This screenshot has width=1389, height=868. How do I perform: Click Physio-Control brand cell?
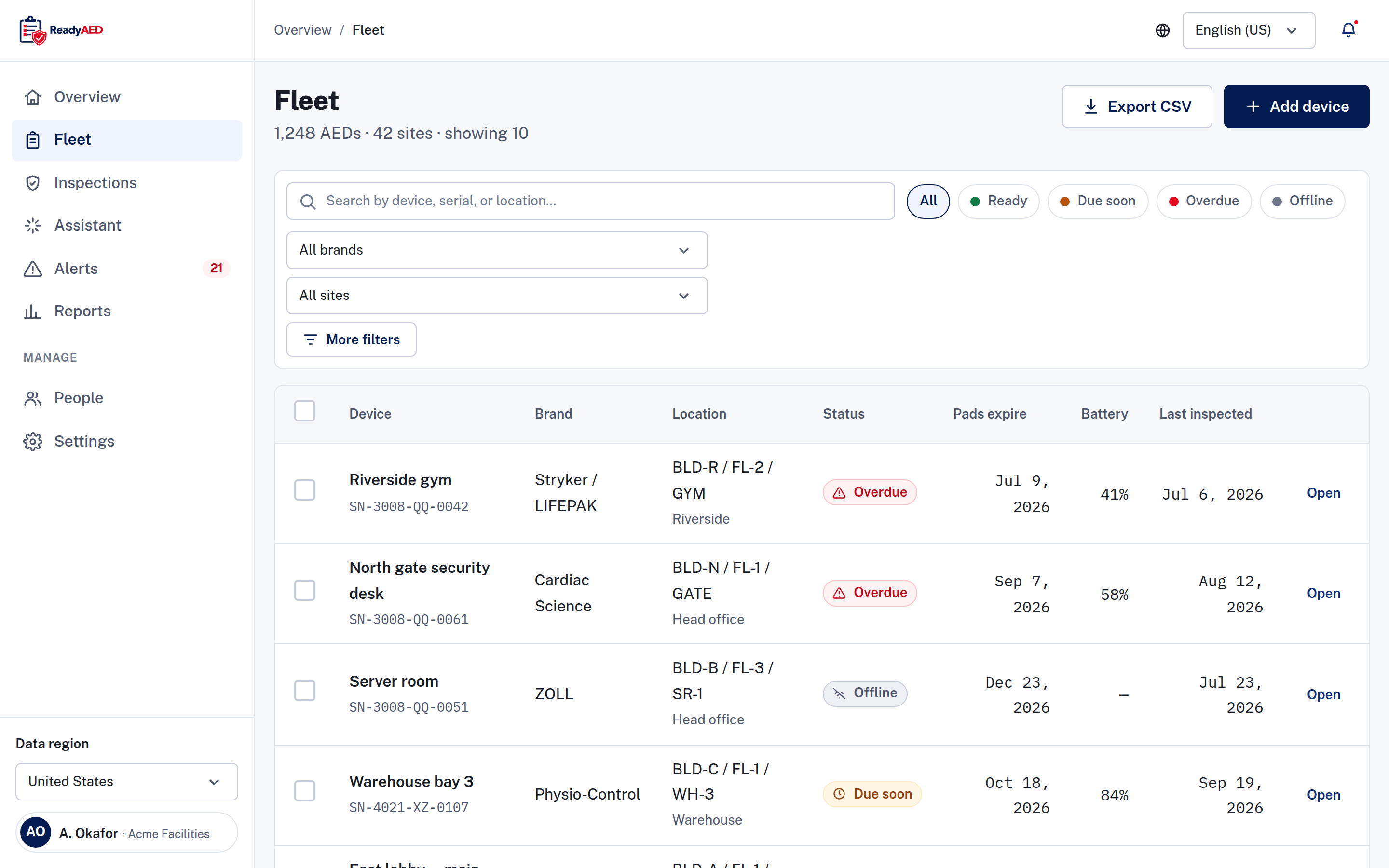point(587,795)
